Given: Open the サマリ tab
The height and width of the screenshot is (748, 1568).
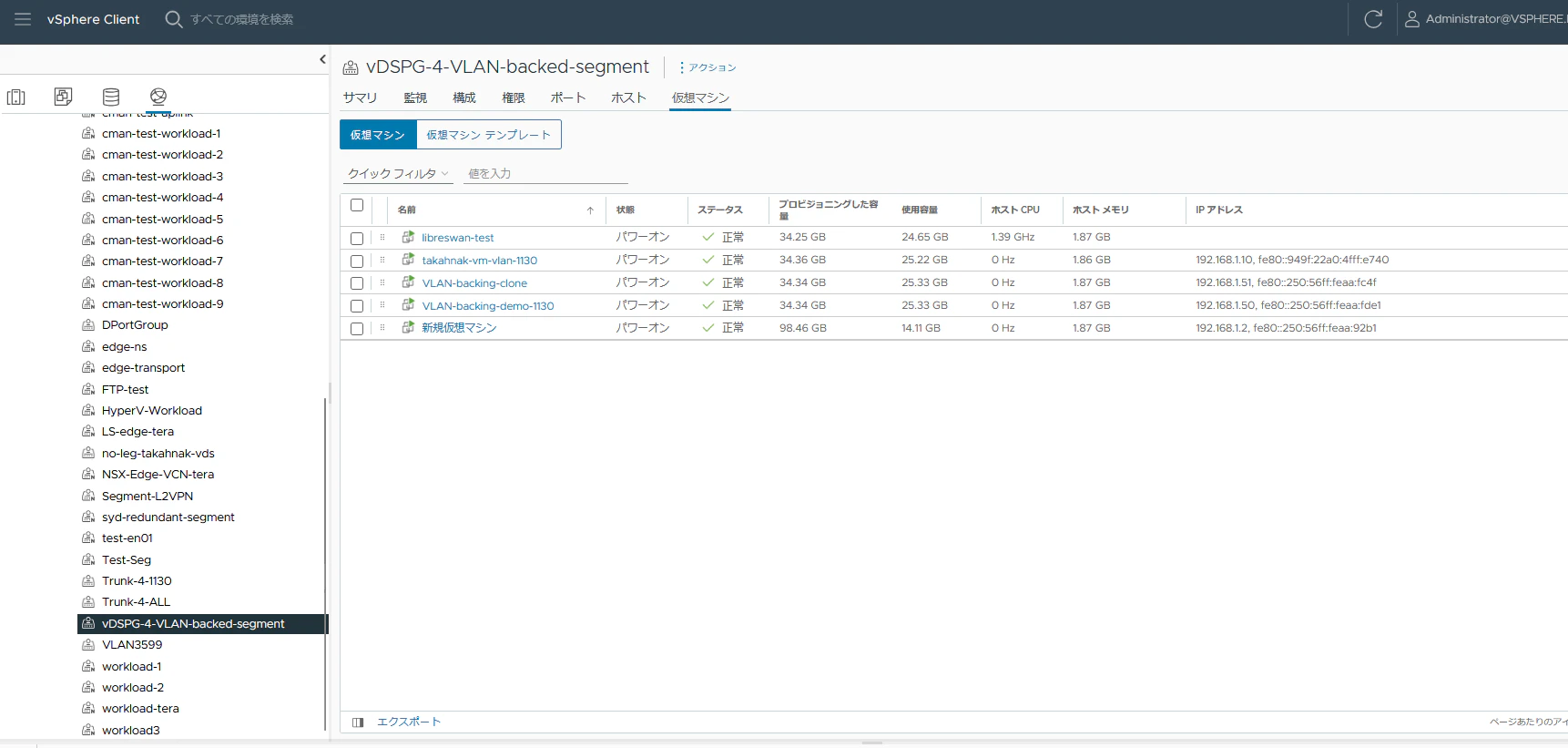Looking at the screenshot, I should point(360,97).
